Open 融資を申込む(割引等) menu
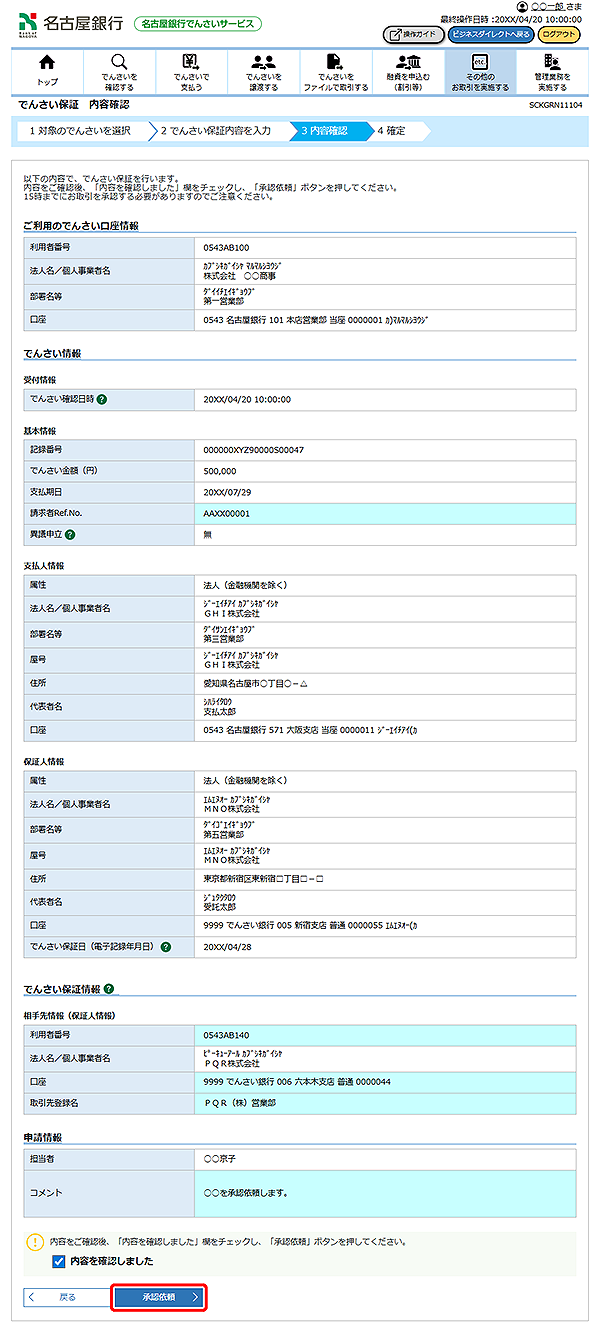Screen dimensions: 600x1327 (x=407, y=70)
